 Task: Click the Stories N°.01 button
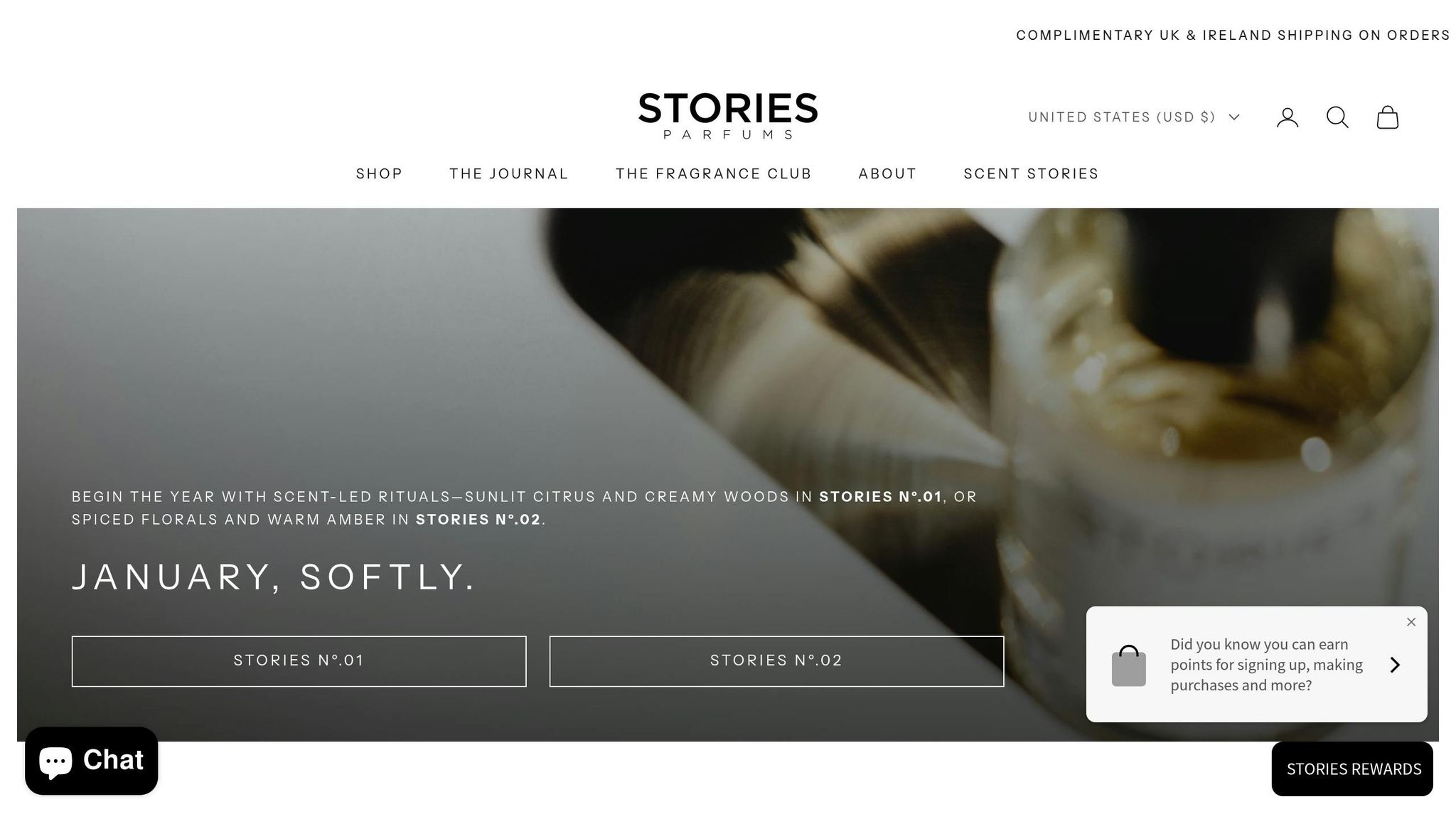pos(299,661)
